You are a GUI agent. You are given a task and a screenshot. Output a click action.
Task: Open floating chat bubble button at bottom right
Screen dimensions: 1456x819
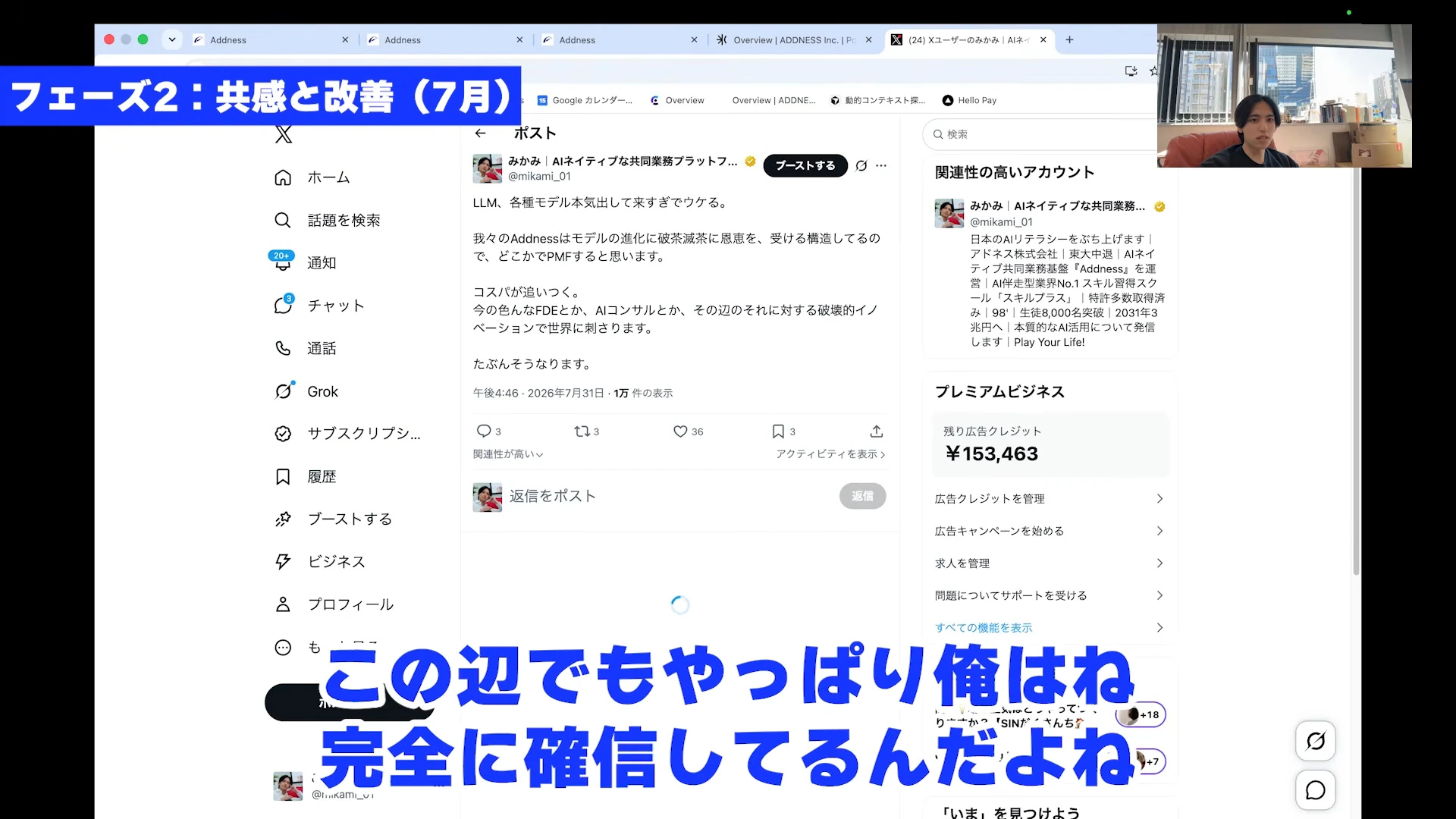tap(1316, 790)
